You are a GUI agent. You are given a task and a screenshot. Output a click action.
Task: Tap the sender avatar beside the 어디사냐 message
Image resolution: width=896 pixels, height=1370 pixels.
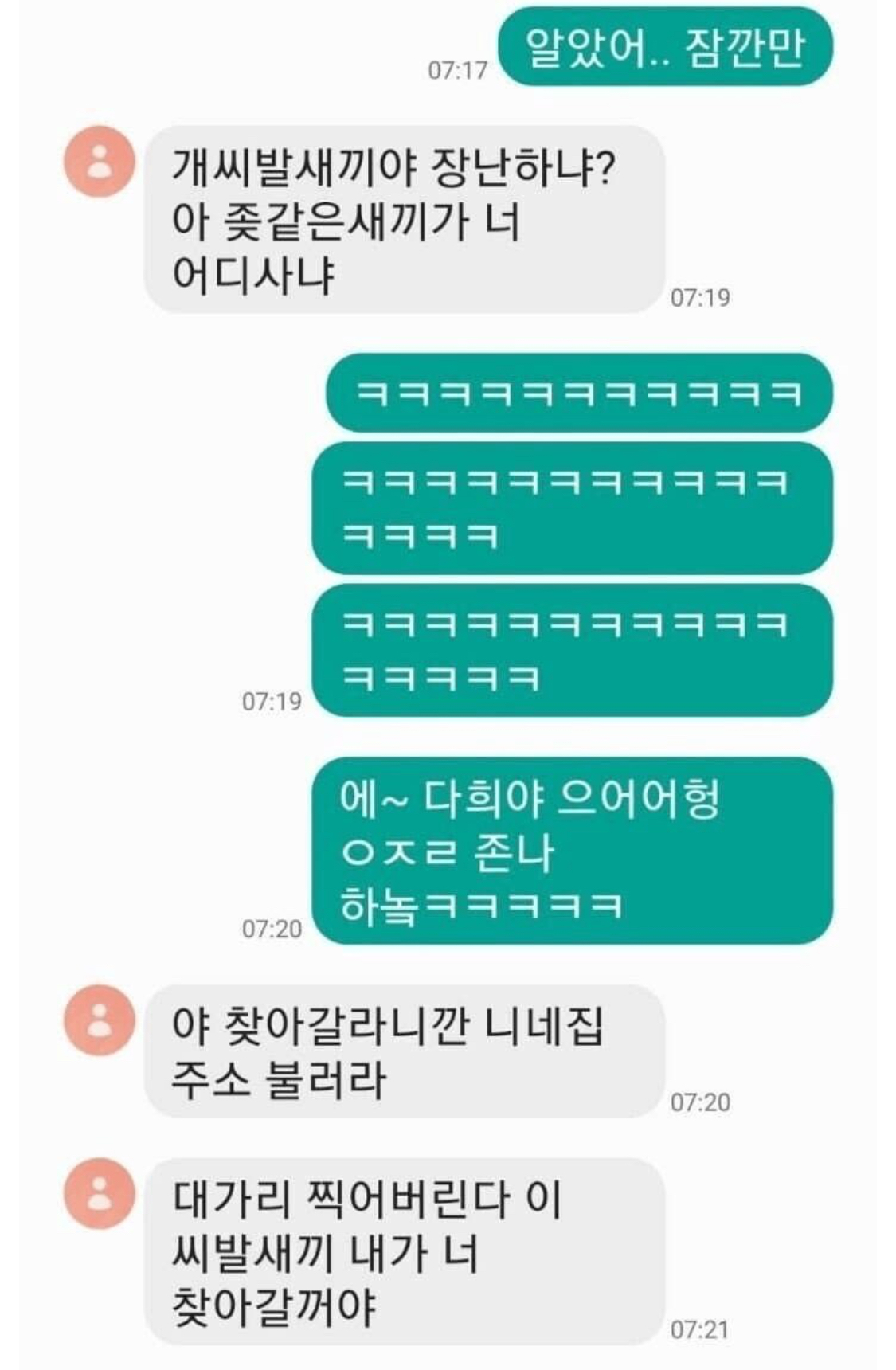(x=99, y=162)
